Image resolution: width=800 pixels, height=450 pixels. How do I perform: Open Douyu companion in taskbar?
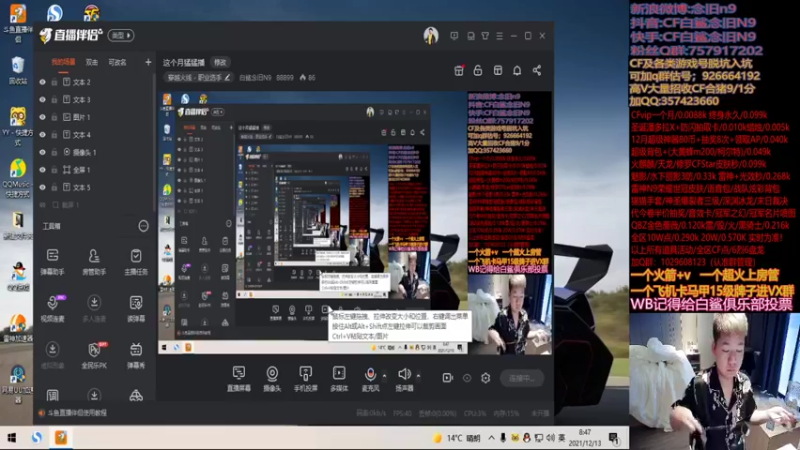click(61, 438)
